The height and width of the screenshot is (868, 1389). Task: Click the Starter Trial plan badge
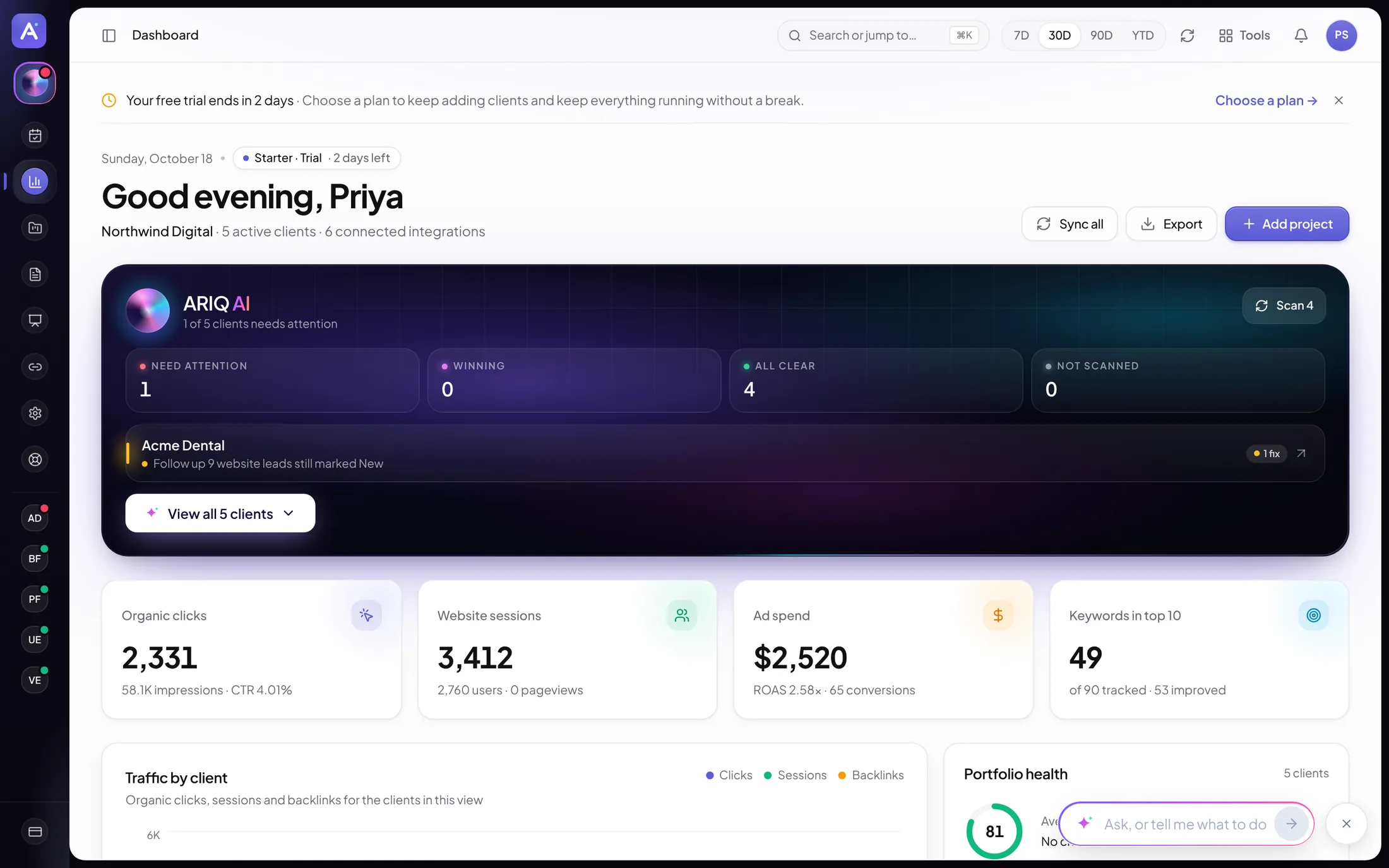[316, 158]
